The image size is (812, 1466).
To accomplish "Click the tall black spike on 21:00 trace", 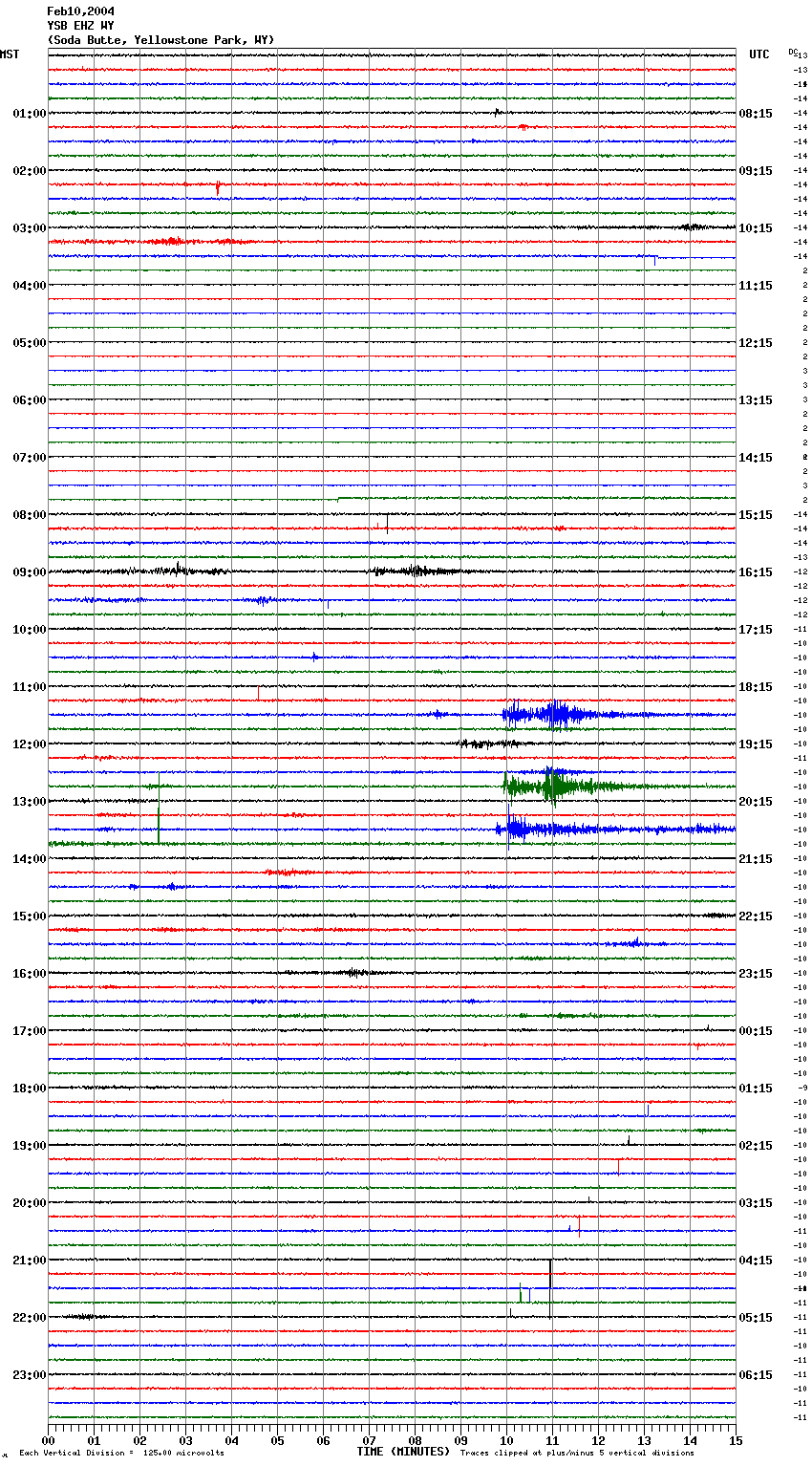I will [550, 1288].
